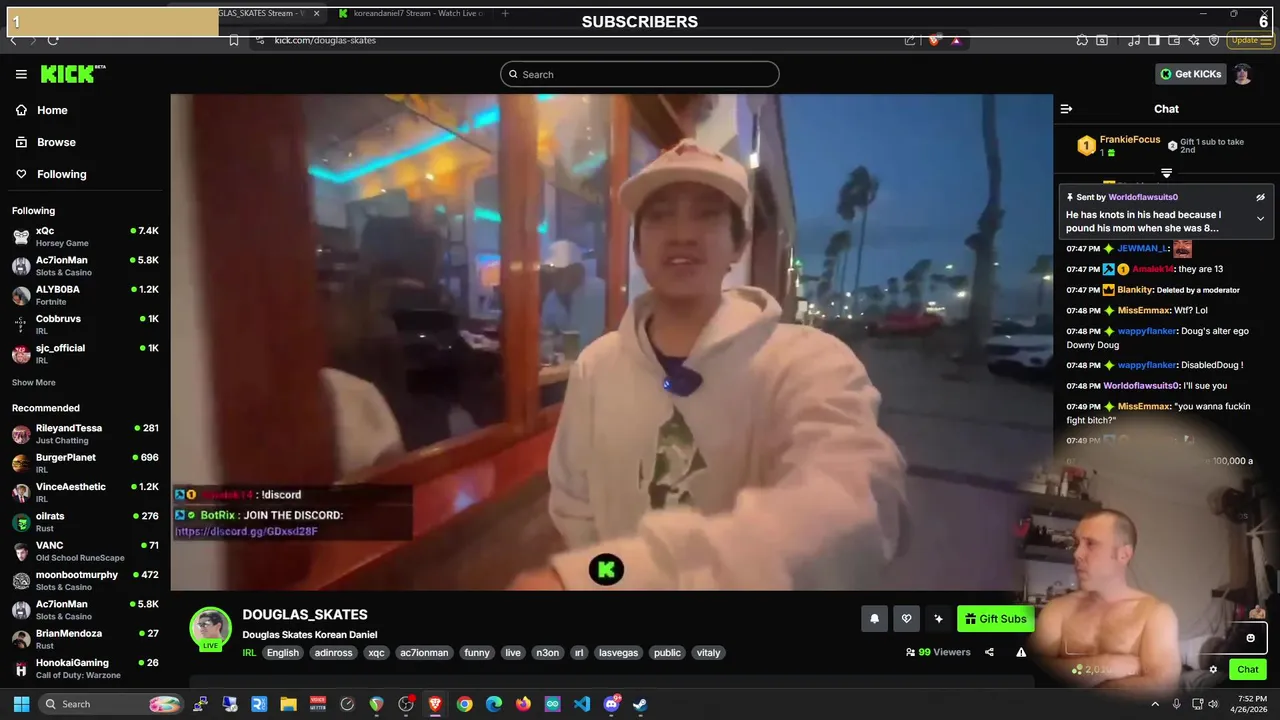Open the user profile avatar menu

(x=1243, y=74)
